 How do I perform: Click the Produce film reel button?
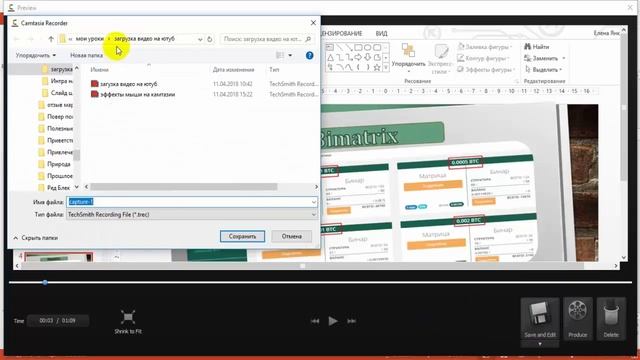point(578,318)
